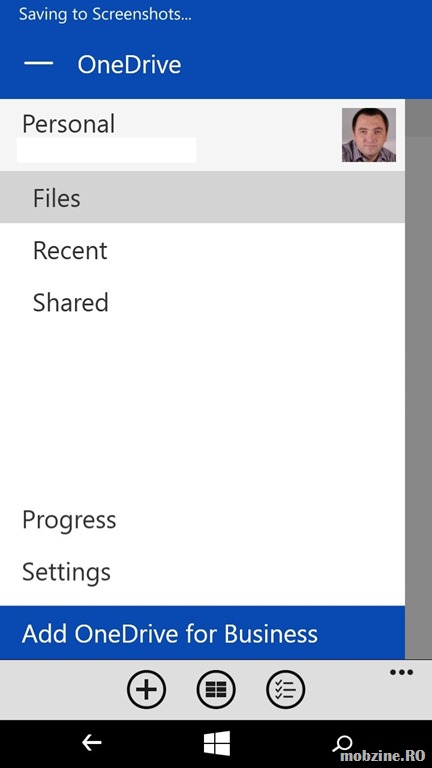Tap the Saving to Screenshots notification

(x=105, y=15)
